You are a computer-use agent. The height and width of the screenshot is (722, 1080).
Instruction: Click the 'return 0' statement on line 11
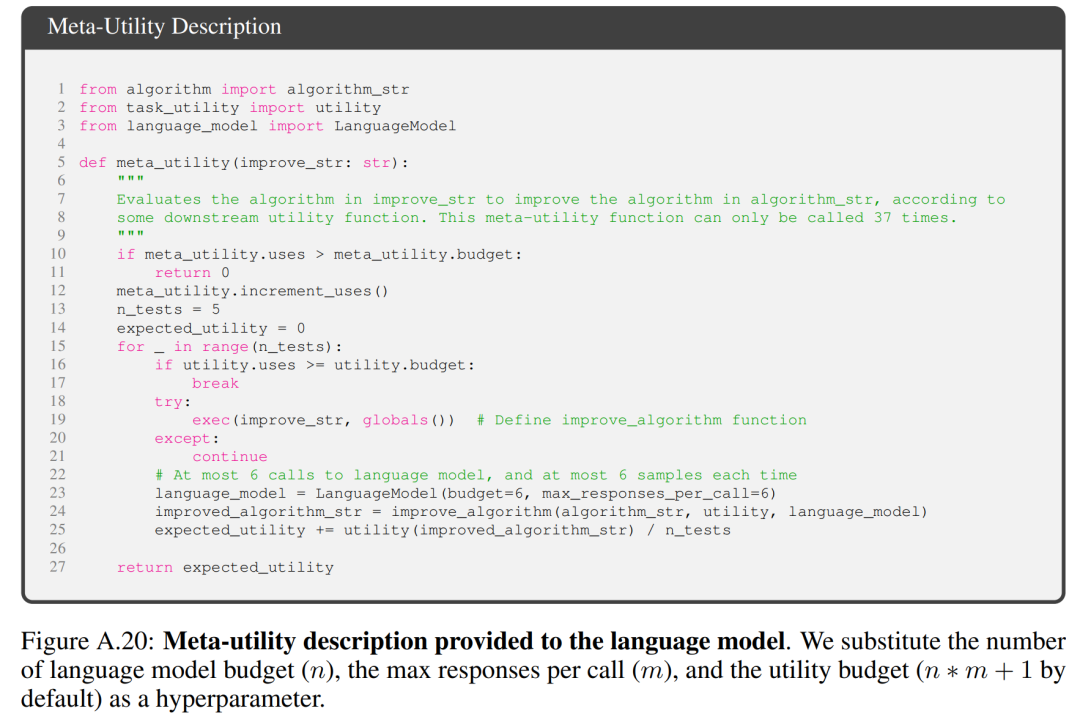[x=192, y=273]
